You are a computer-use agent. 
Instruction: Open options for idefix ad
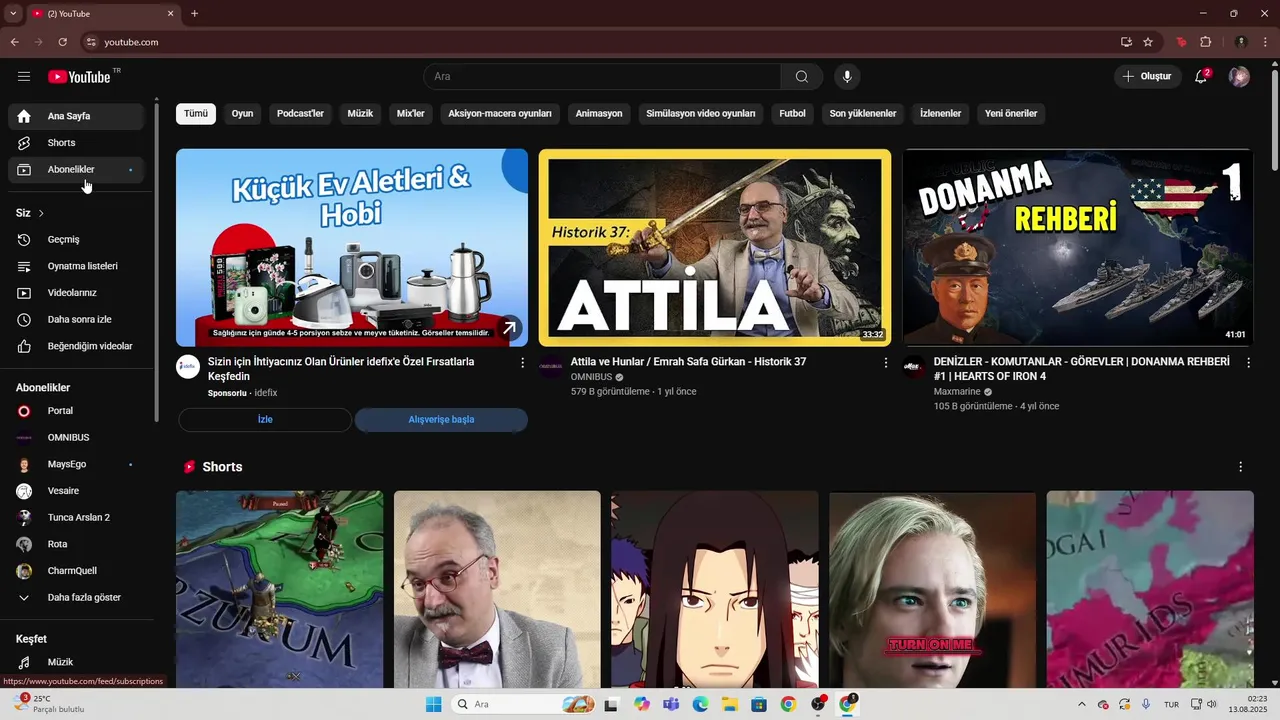pyautogui.click(x=522, y=363)
